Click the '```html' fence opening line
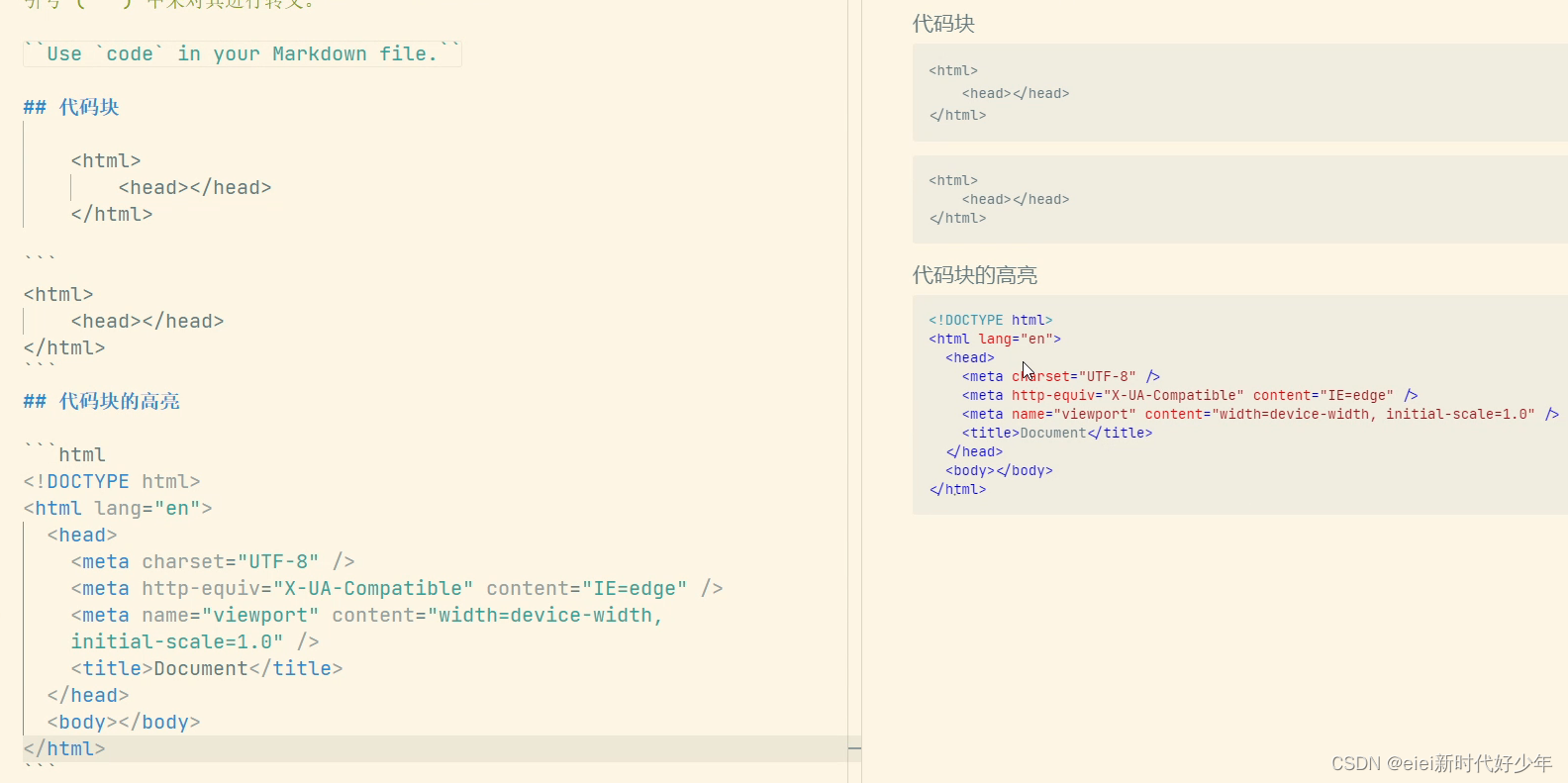The width and height of the screenshot is (1568, 783). pyautogui.click(x=64, y=454)
